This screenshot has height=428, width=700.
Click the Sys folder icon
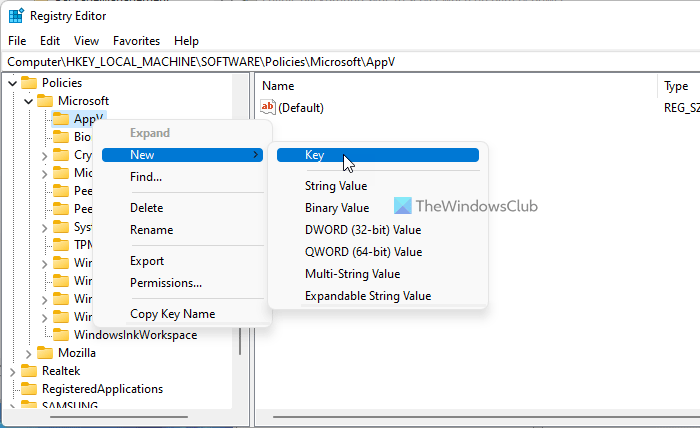coord(61,227)
